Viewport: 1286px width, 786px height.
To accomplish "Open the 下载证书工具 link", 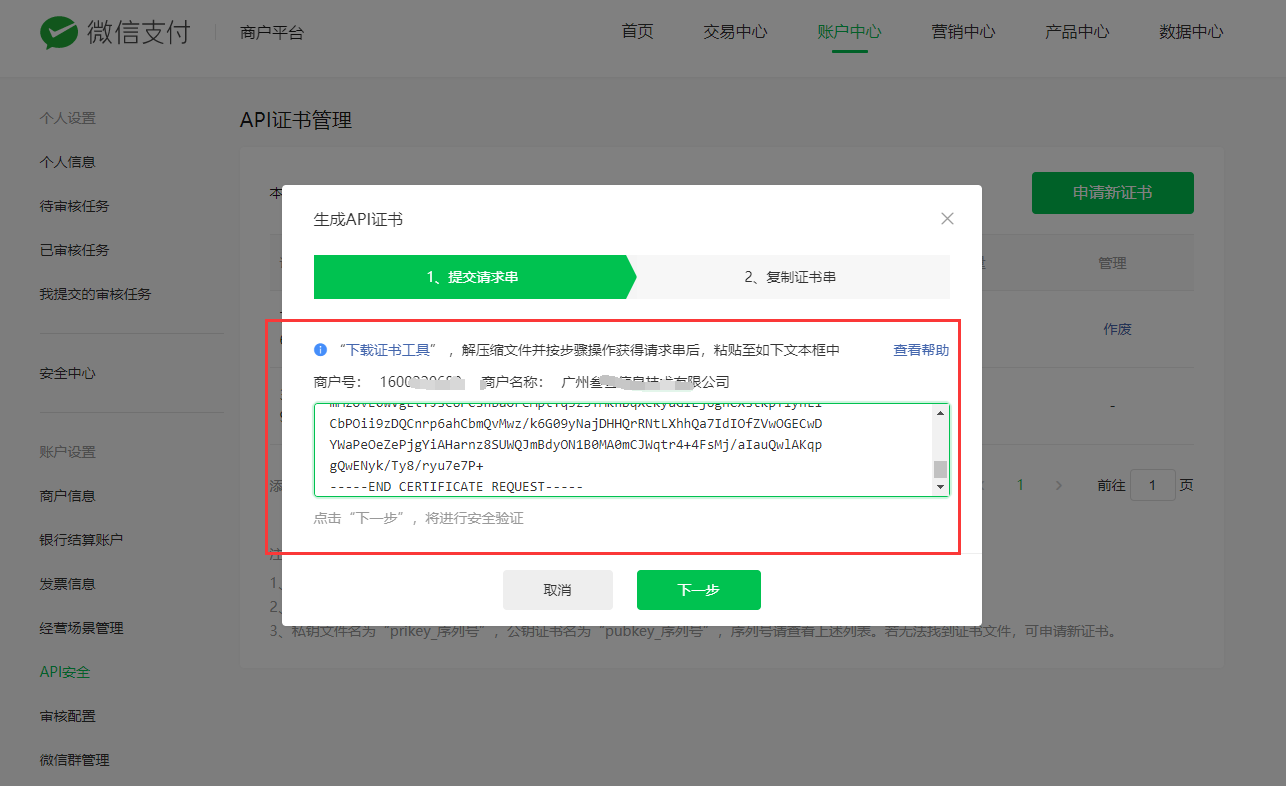I will [x=386, y=350].
